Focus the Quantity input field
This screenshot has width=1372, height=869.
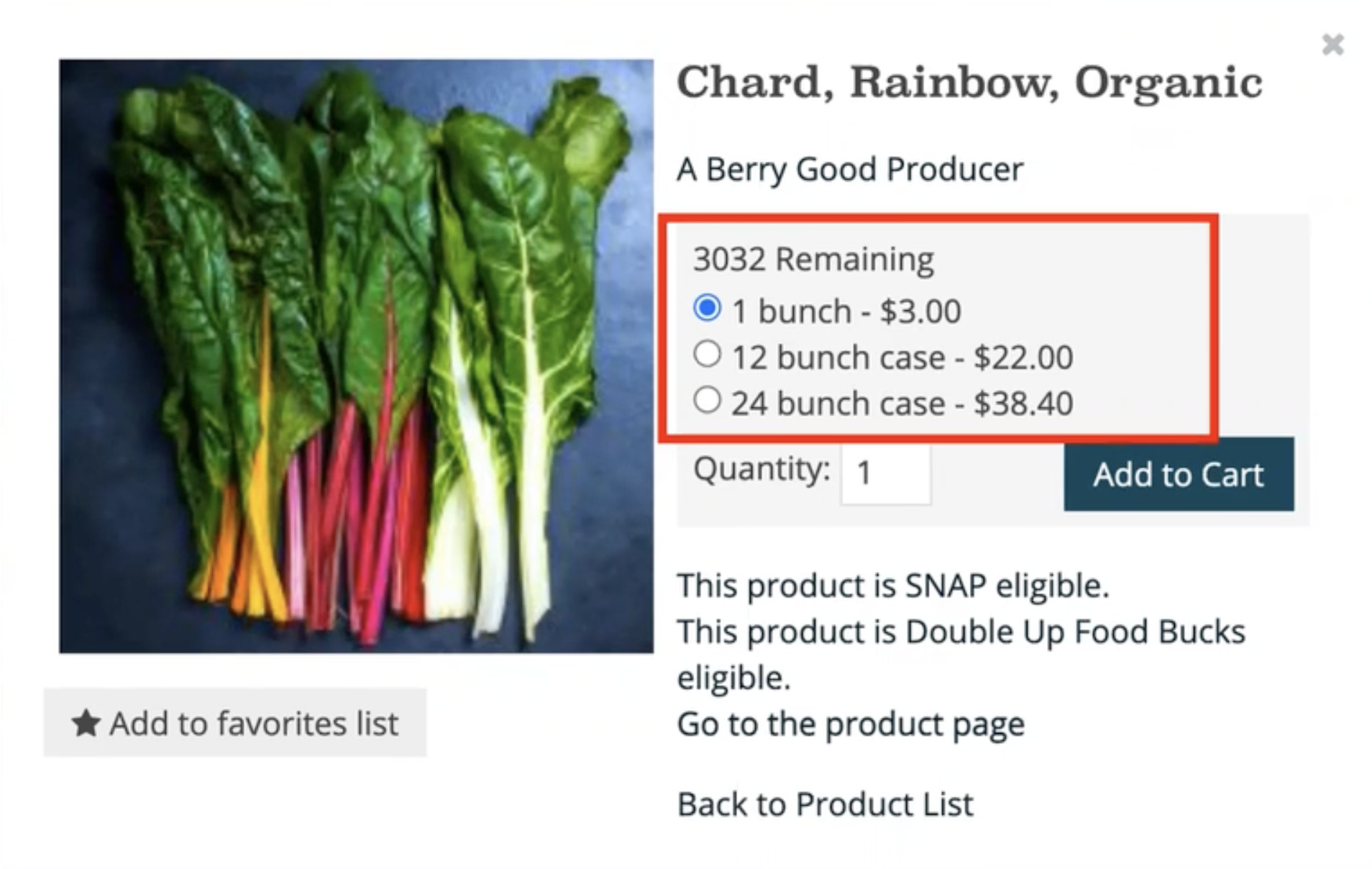[885, 473]
